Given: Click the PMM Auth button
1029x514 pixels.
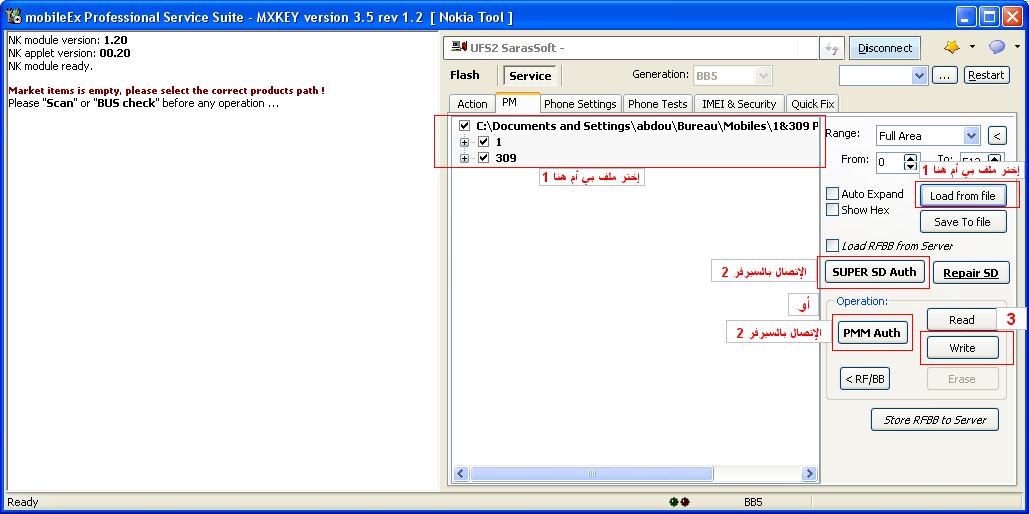Looking at the screenshot, I should (872, 333).
